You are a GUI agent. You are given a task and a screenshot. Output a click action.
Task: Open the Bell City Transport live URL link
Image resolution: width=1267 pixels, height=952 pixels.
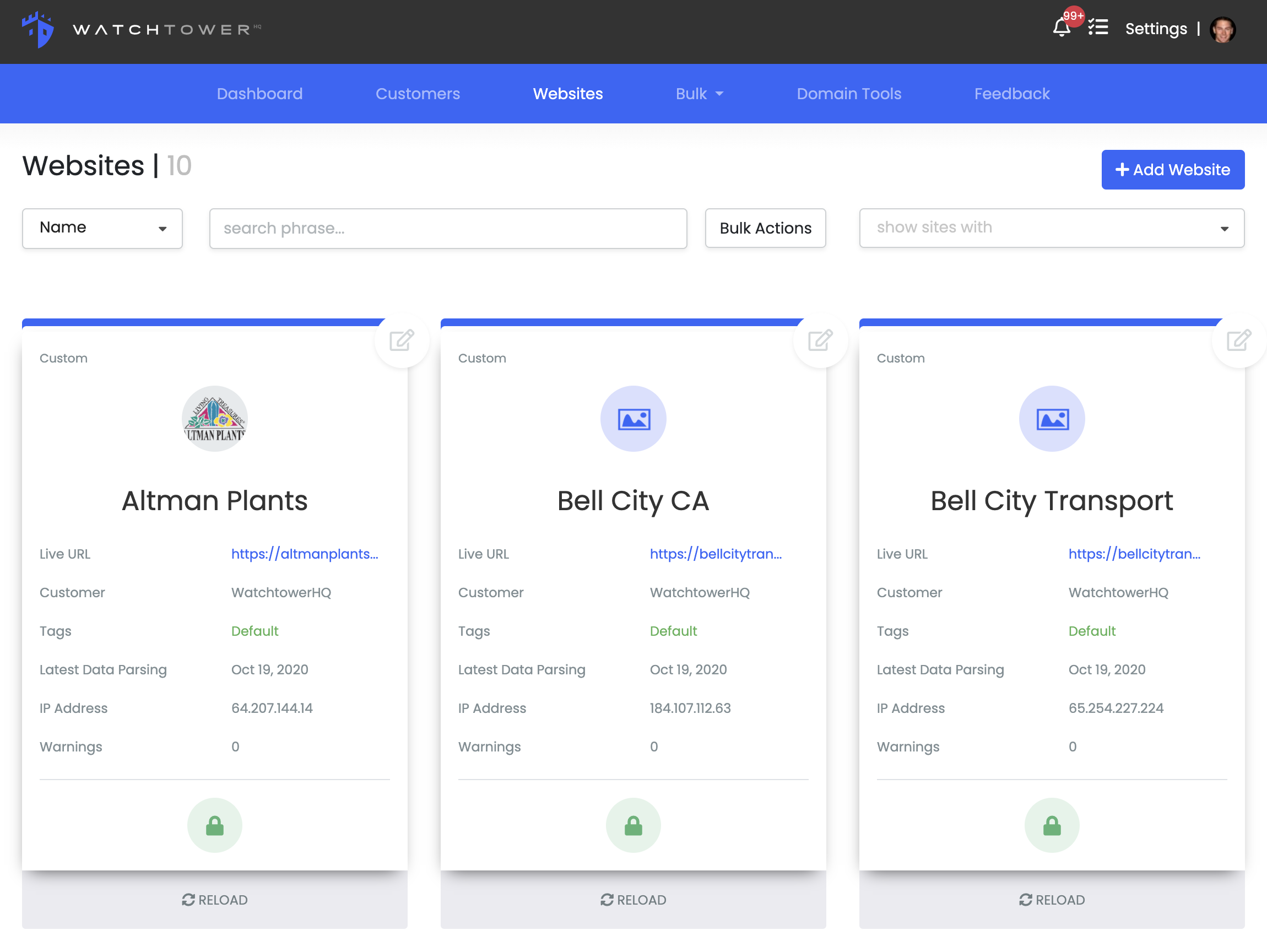point(1135,554)
